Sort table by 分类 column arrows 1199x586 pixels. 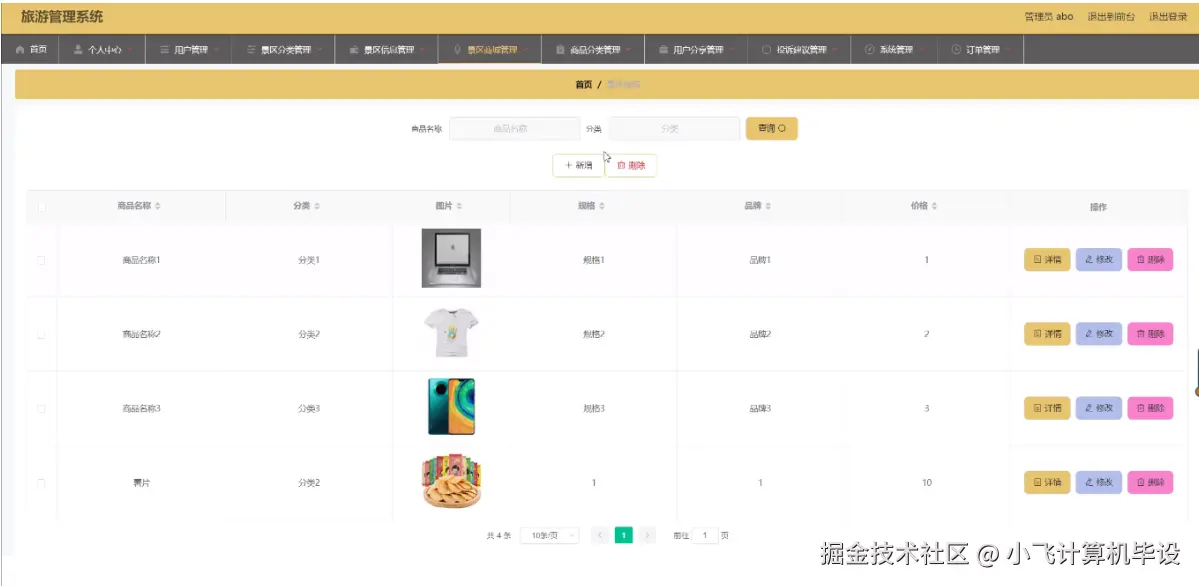317,207
